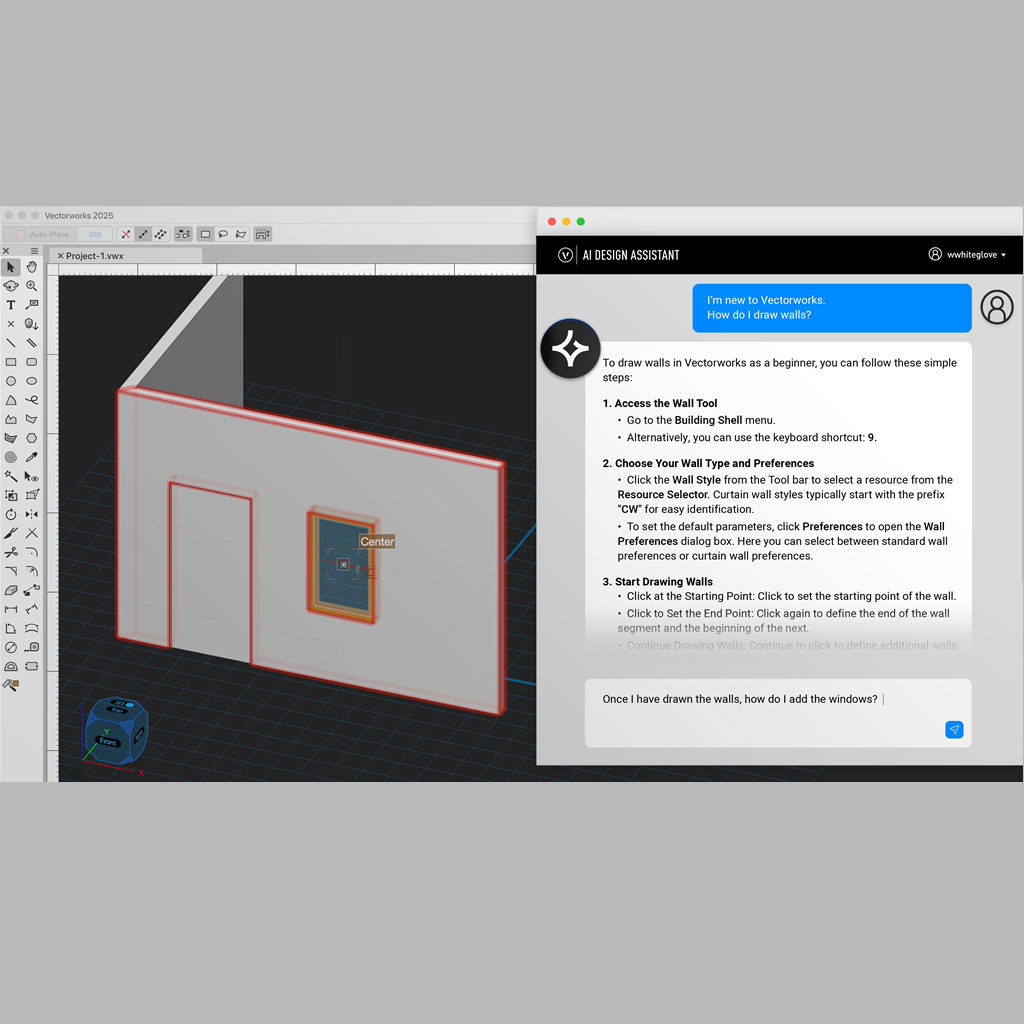Select the Rounded Rectangle tool

pos(31,362)
